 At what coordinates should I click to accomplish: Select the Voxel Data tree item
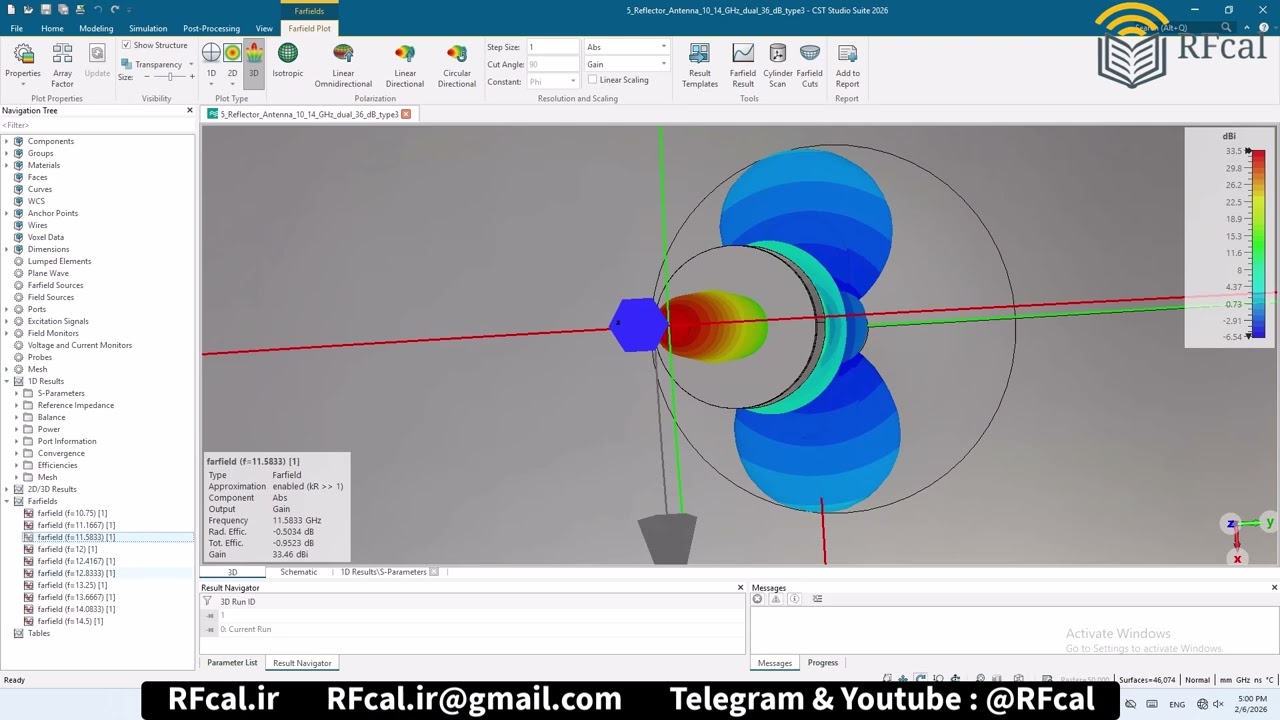pos(45,237)
